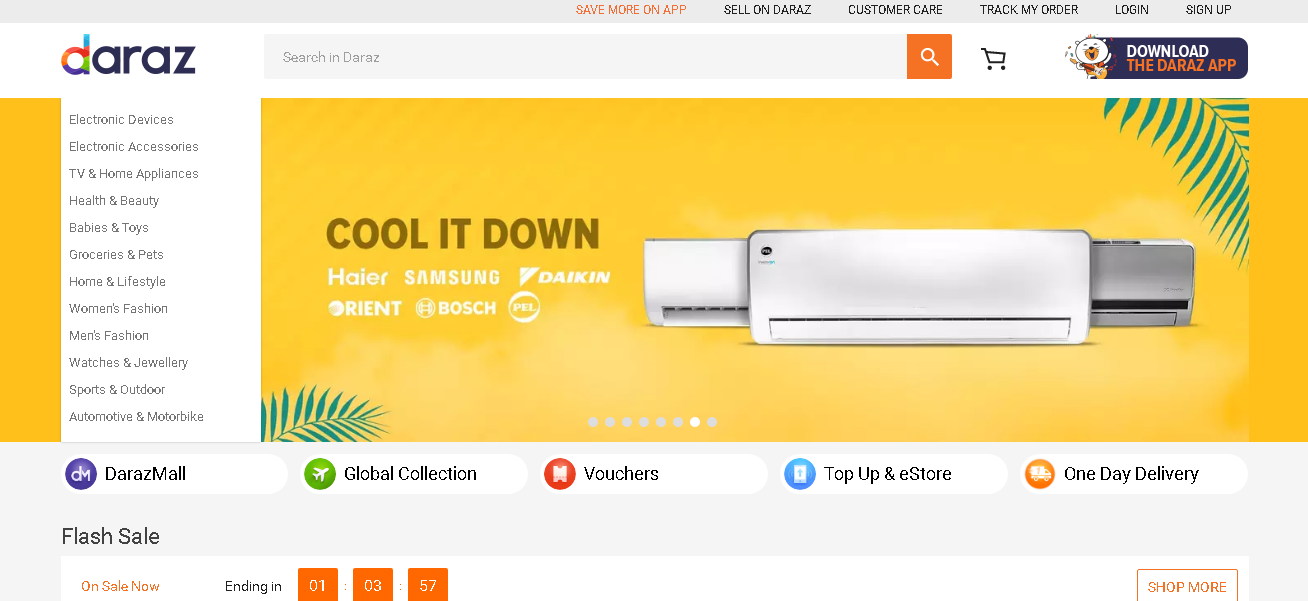
Task: Select the last carousel dot indicator
Action: click(712, 422)
